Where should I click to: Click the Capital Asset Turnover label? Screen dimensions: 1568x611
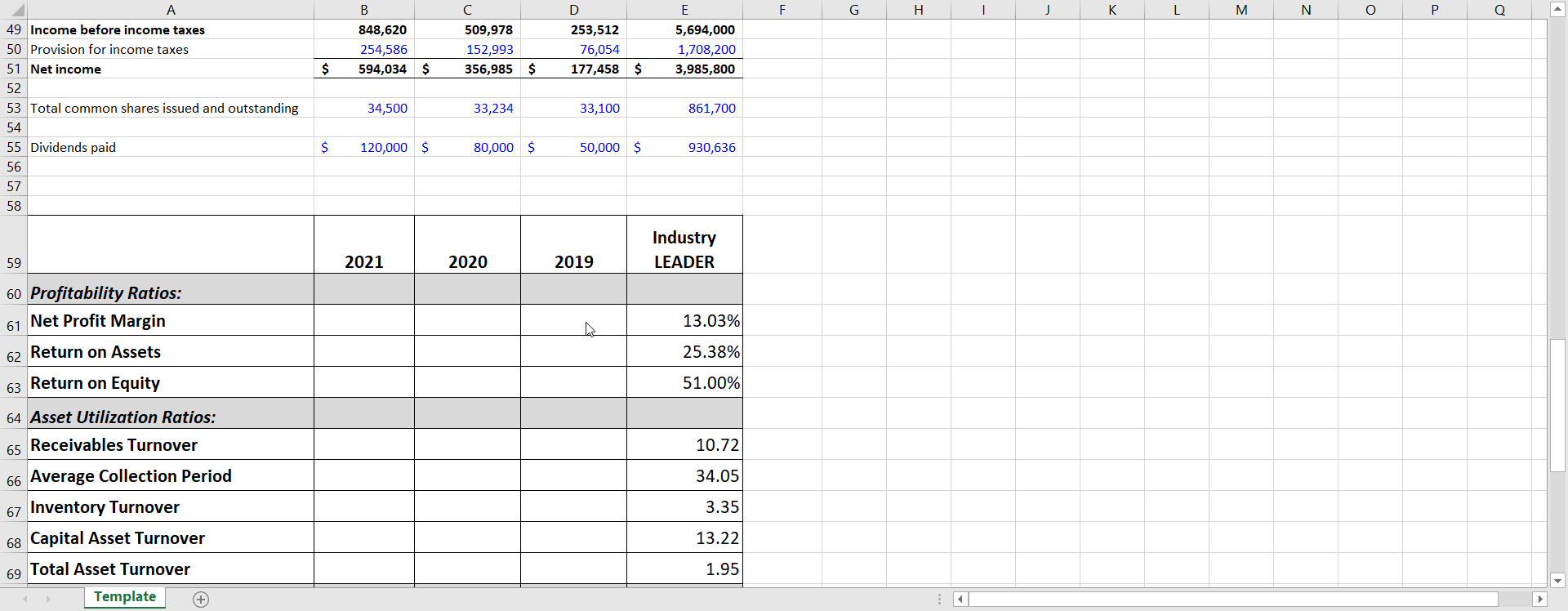[118, 537]
